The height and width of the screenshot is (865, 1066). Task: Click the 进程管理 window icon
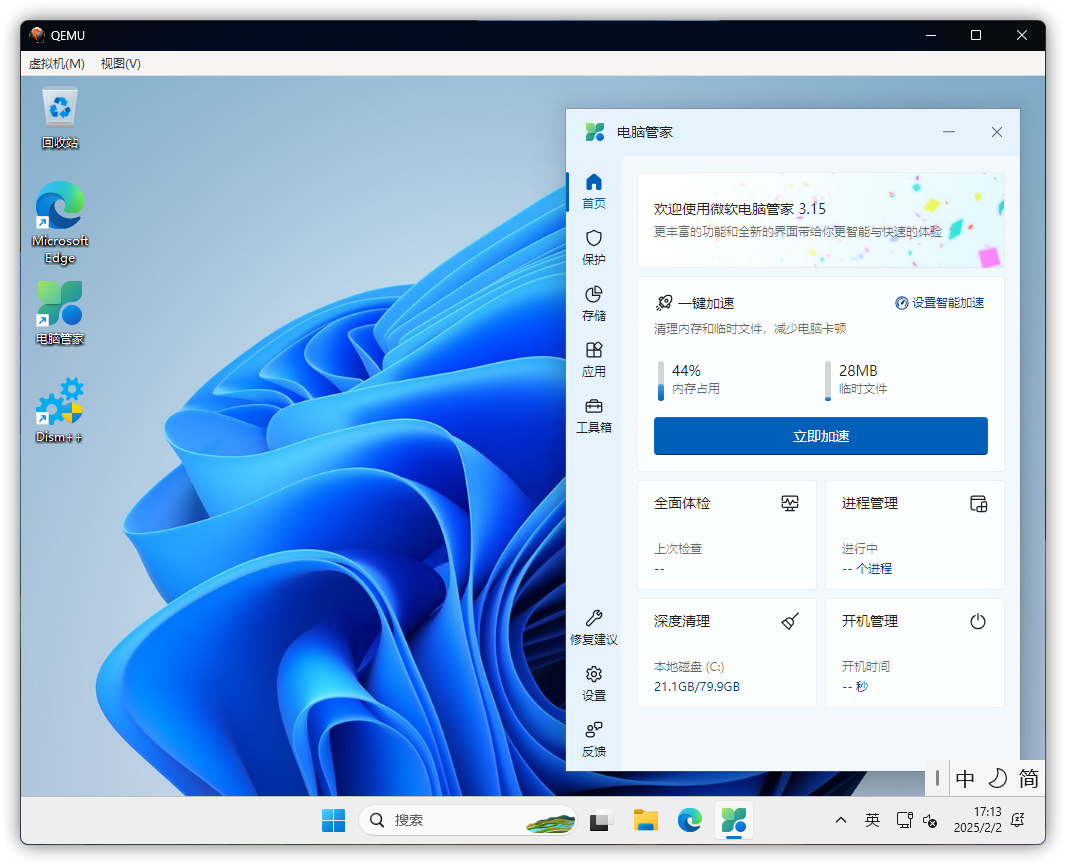point(978,503)
